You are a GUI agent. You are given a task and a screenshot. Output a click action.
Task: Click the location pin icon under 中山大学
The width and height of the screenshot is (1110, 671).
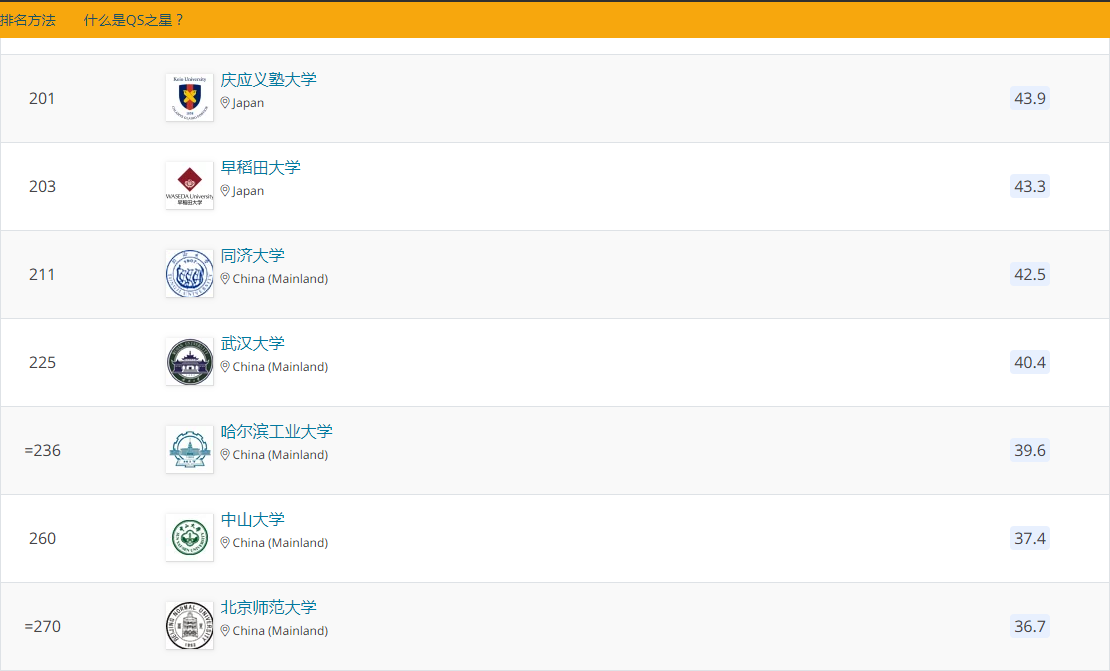tap(225, 542)
